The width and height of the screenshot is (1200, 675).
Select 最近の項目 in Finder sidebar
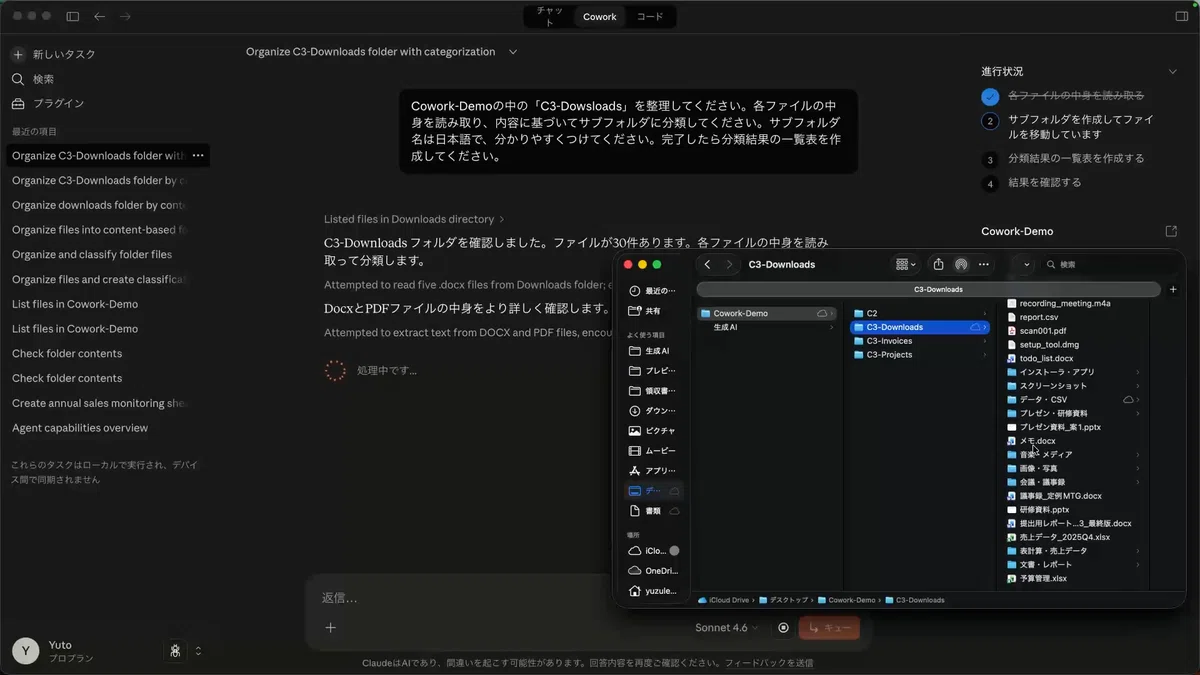[x=652, y=290]
